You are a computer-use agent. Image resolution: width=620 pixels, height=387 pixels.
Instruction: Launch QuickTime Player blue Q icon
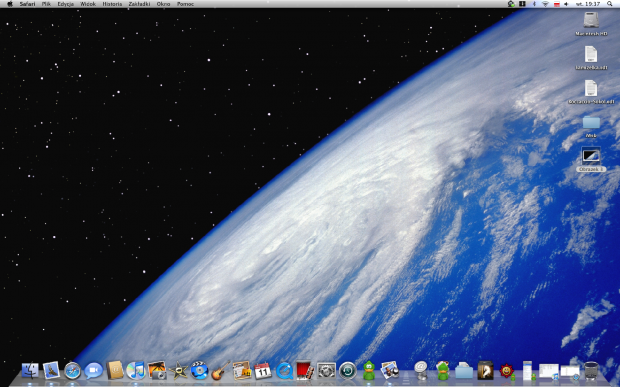click(x=284, y=371)
